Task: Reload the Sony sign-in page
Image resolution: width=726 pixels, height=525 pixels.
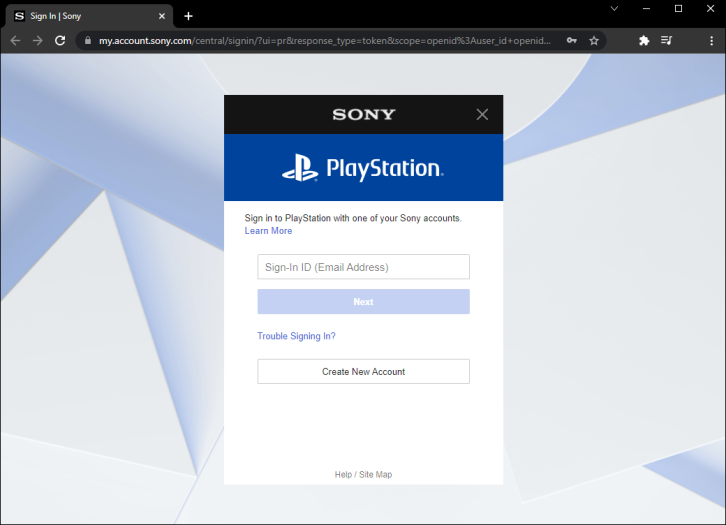Action: (60, 41)
